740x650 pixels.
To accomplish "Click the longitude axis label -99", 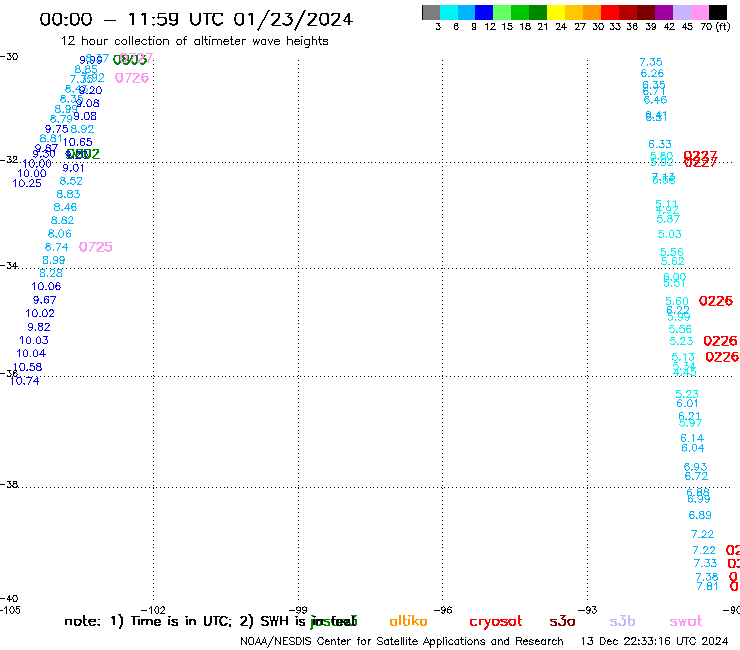I will point(298,610).
